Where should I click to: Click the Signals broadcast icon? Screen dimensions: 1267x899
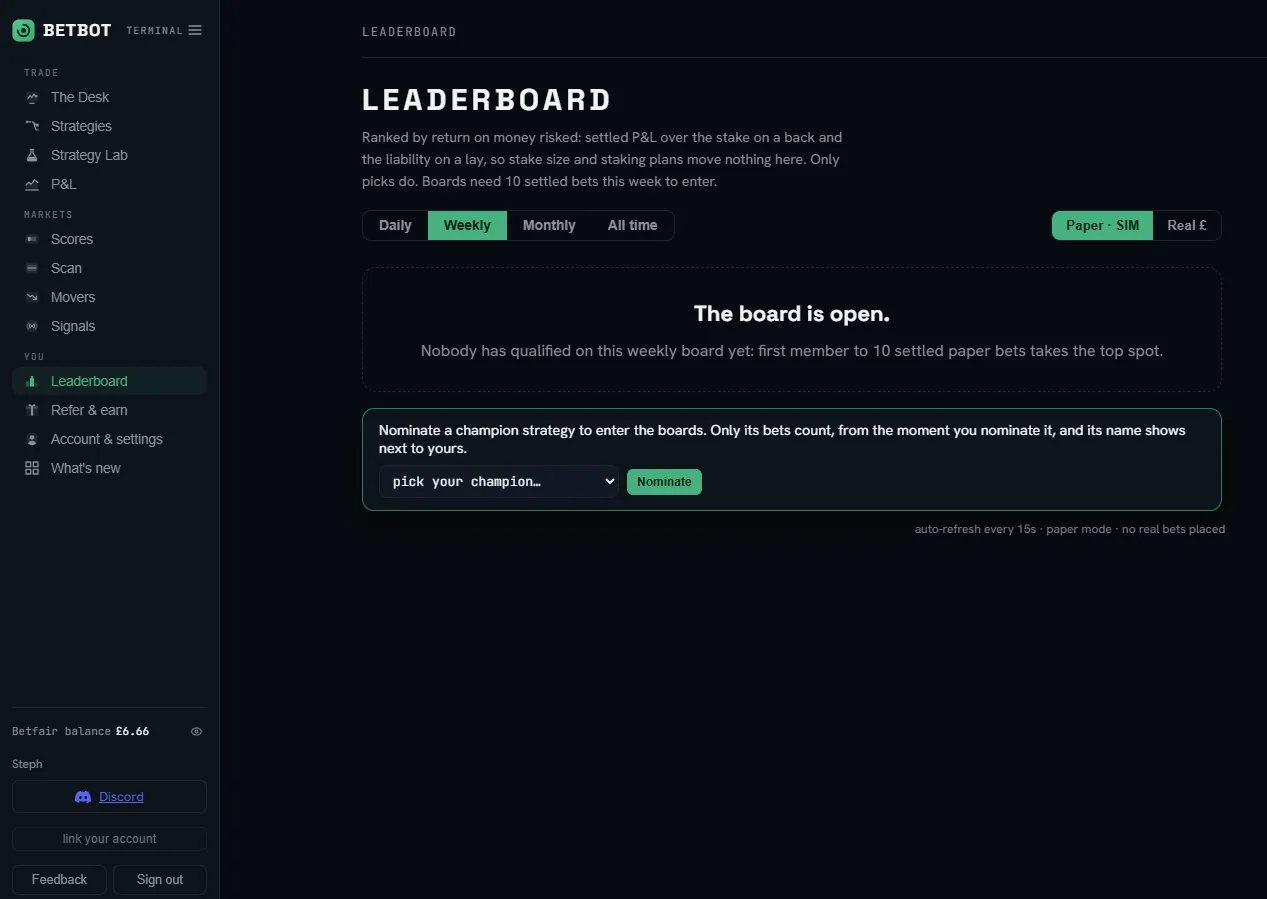point(32,326)
